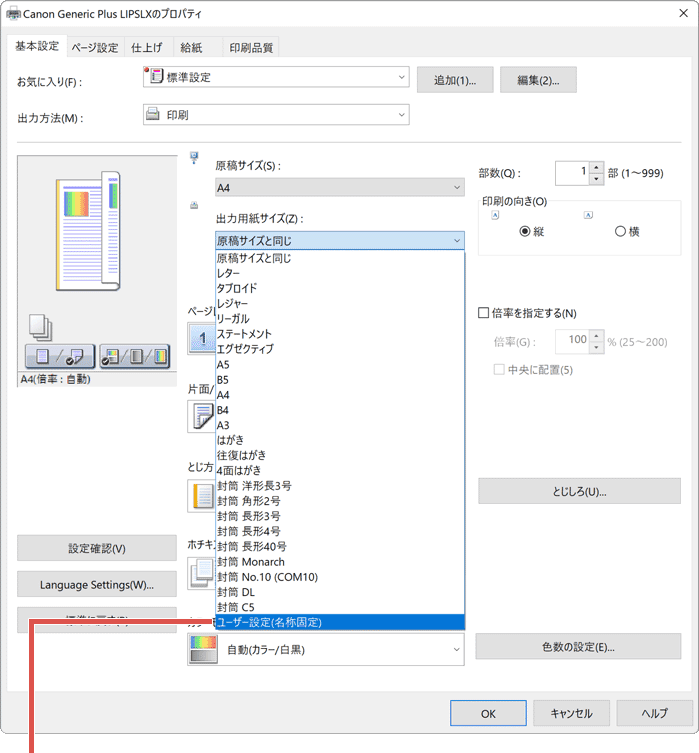This screenshot has height=753, width=699.
Task: Click the とじ方向 binding icon
Action: tap(202, 496)
